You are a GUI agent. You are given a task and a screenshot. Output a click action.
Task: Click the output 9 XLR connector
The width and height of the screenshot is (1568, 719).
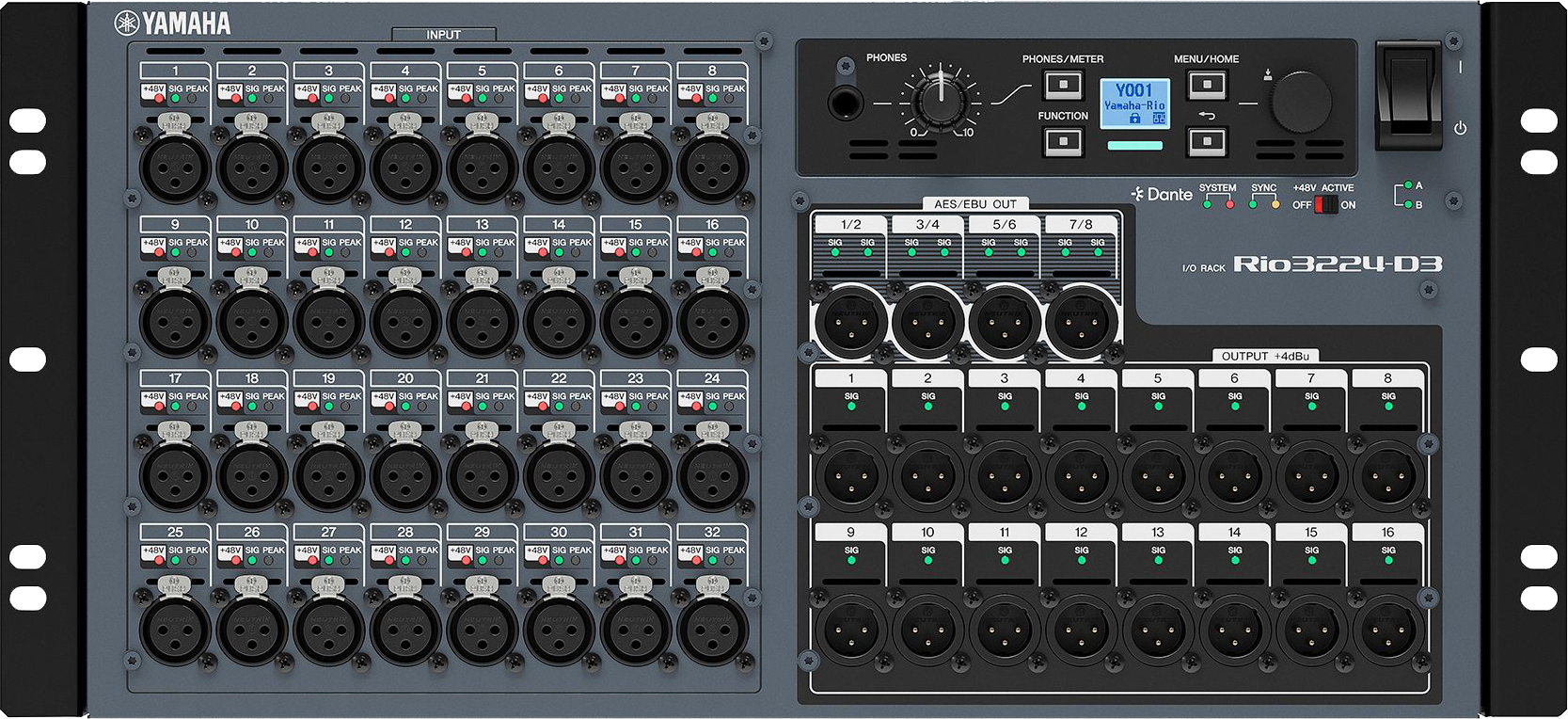pyautogui.click(x=851, y=630)
